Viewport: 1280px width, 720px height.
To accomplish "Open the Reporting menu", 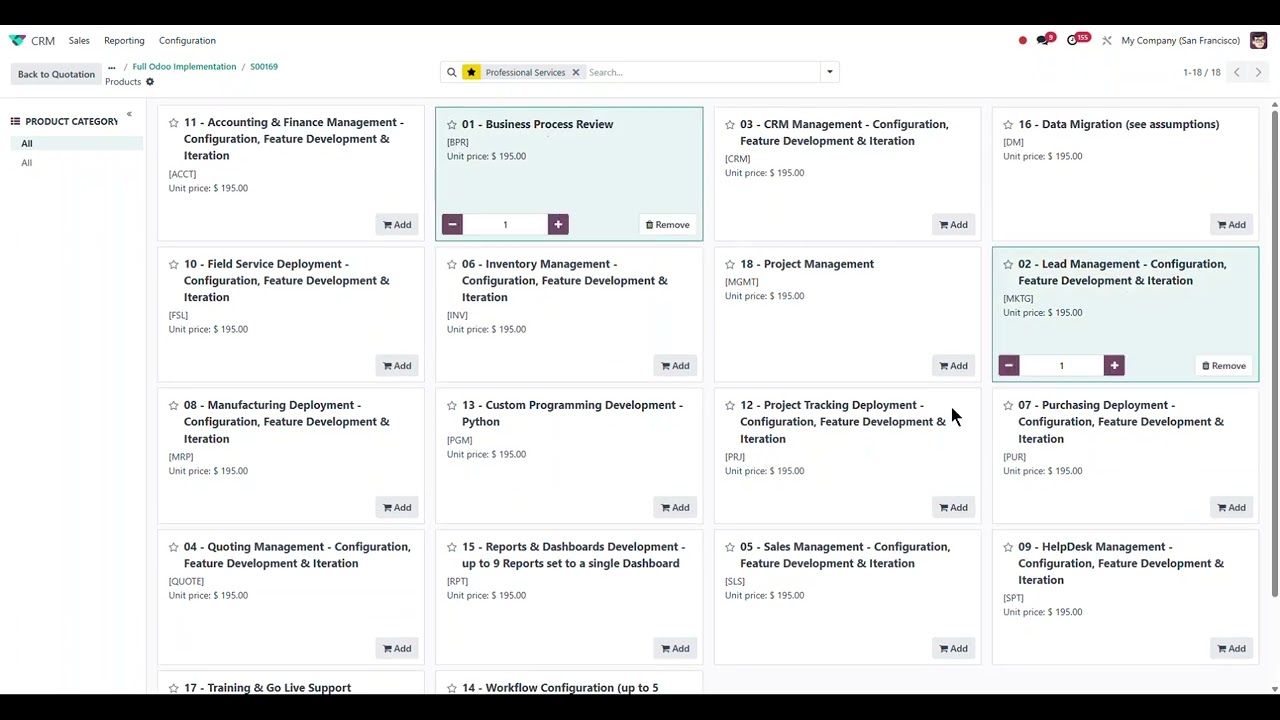I will click(x=124, y=41).
